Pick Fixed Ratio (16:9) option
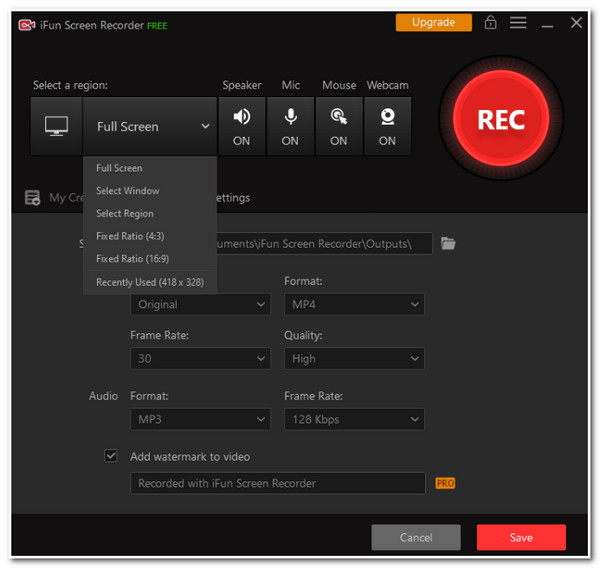This screenshot has height=568, width=600. point(150,259)
